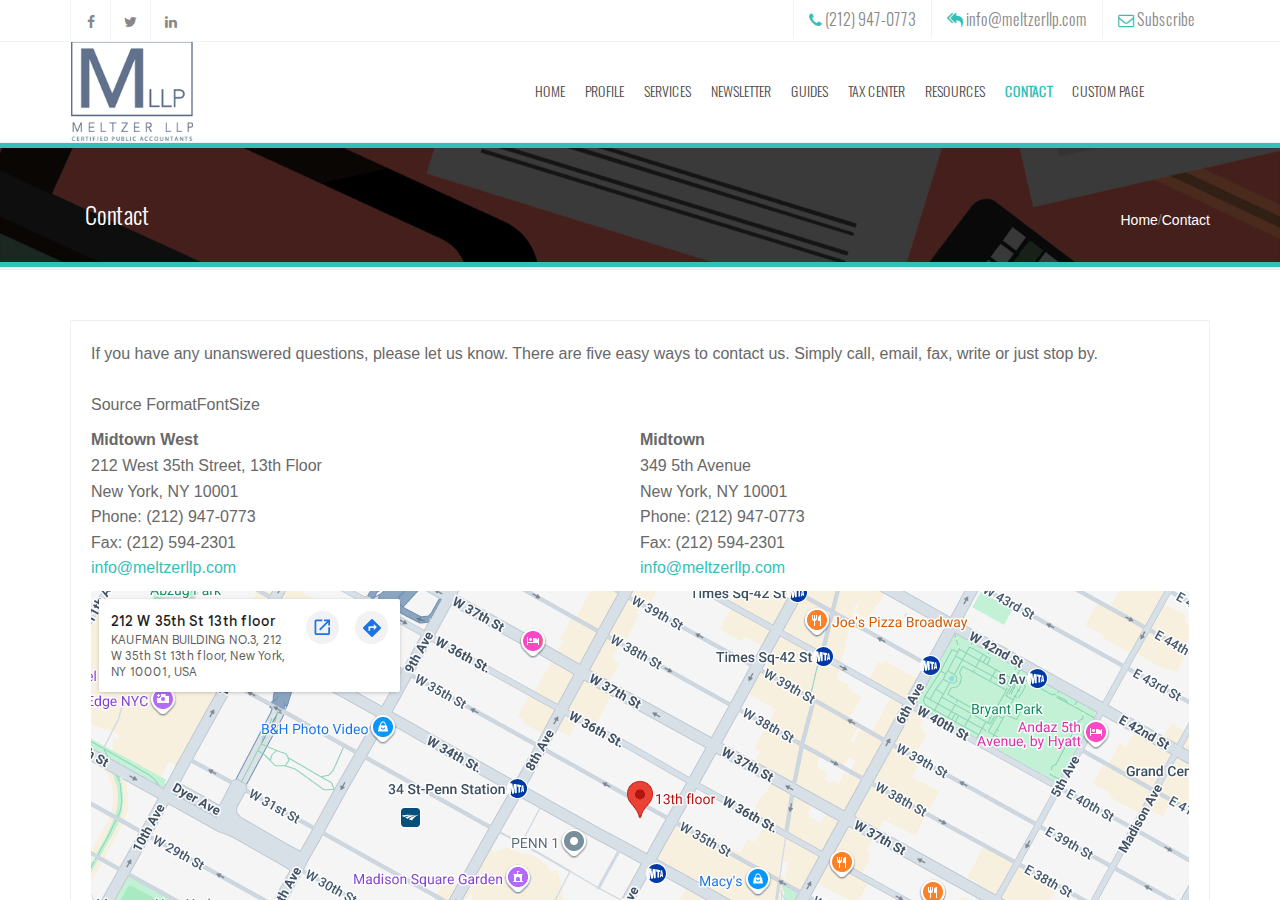The image size is (1280, 900).
Task: Click Times Sq-42 St subway icon
Action: pos(824,657)
